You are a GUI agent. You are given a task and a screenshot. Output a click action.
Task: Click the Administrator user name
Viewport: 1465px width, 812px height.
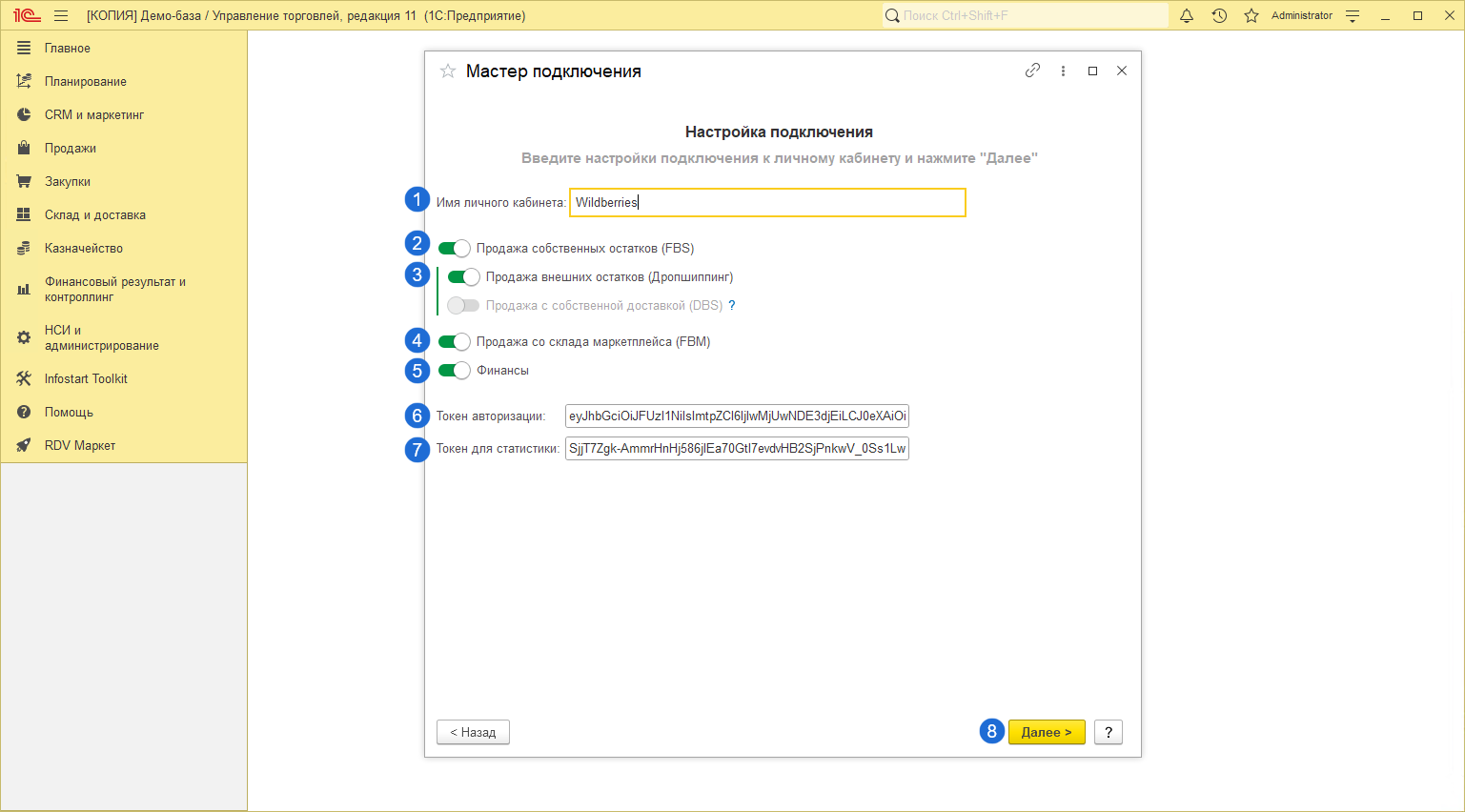click(x=1302, y=15)
